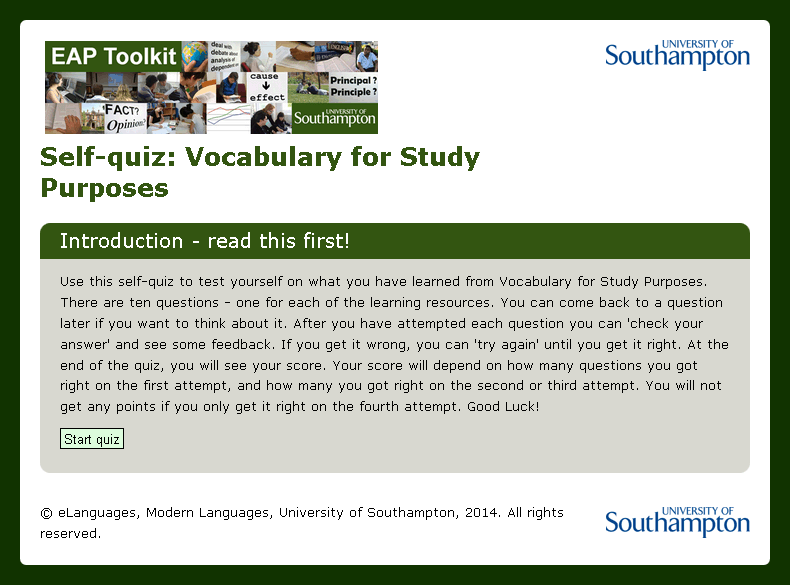The height and width of the screenshot is (585, 790).
Task: Select the line graph tile in banner
Action: [x=229, y=118]
